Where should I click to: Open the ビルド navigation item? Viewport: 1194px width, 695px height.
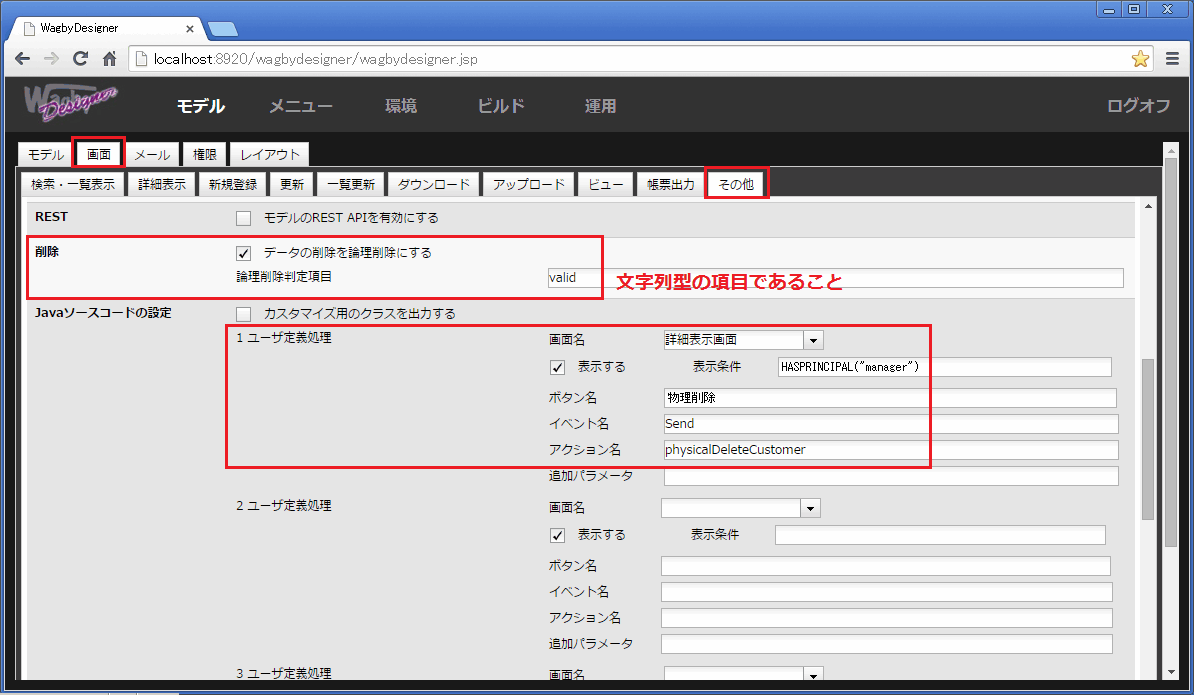(x=501, y=106)
